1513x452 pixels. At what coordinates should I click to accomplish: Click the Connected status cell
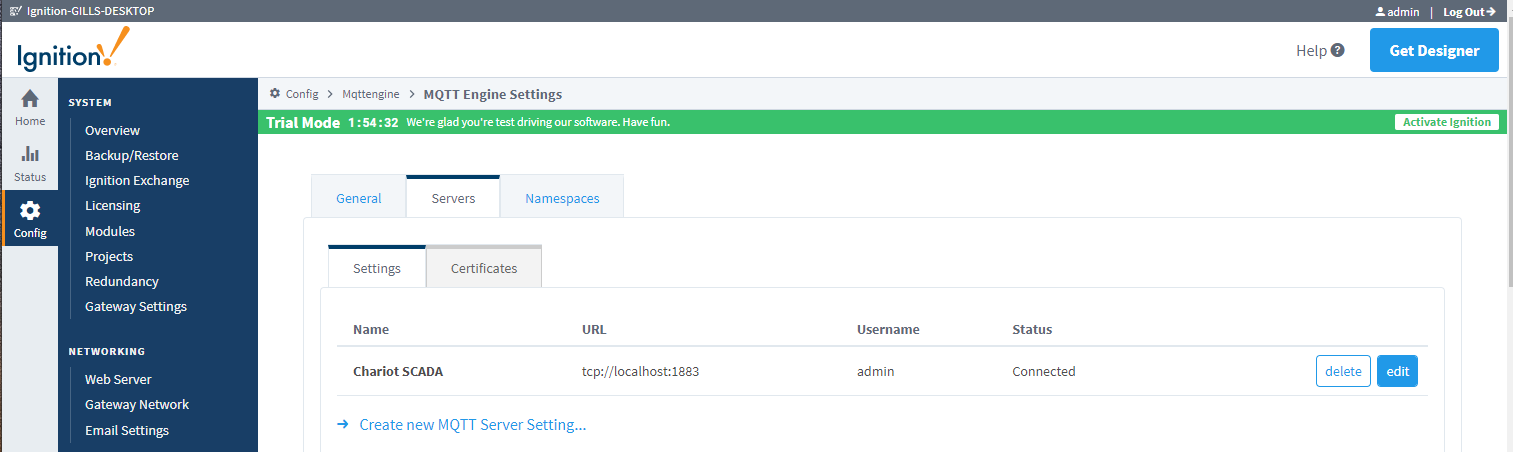pos(1044,371)
